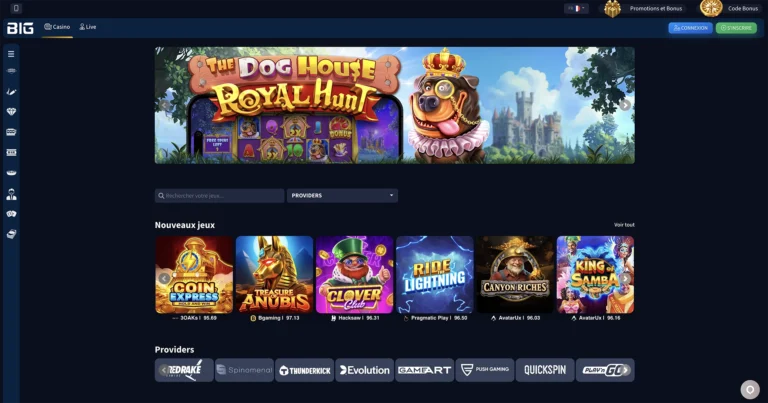Image resolution: width=768 pixels, height=403 pixels.
Task: Open the live dealer person icon
Action: pyautogui.click(x=11, y=194)
